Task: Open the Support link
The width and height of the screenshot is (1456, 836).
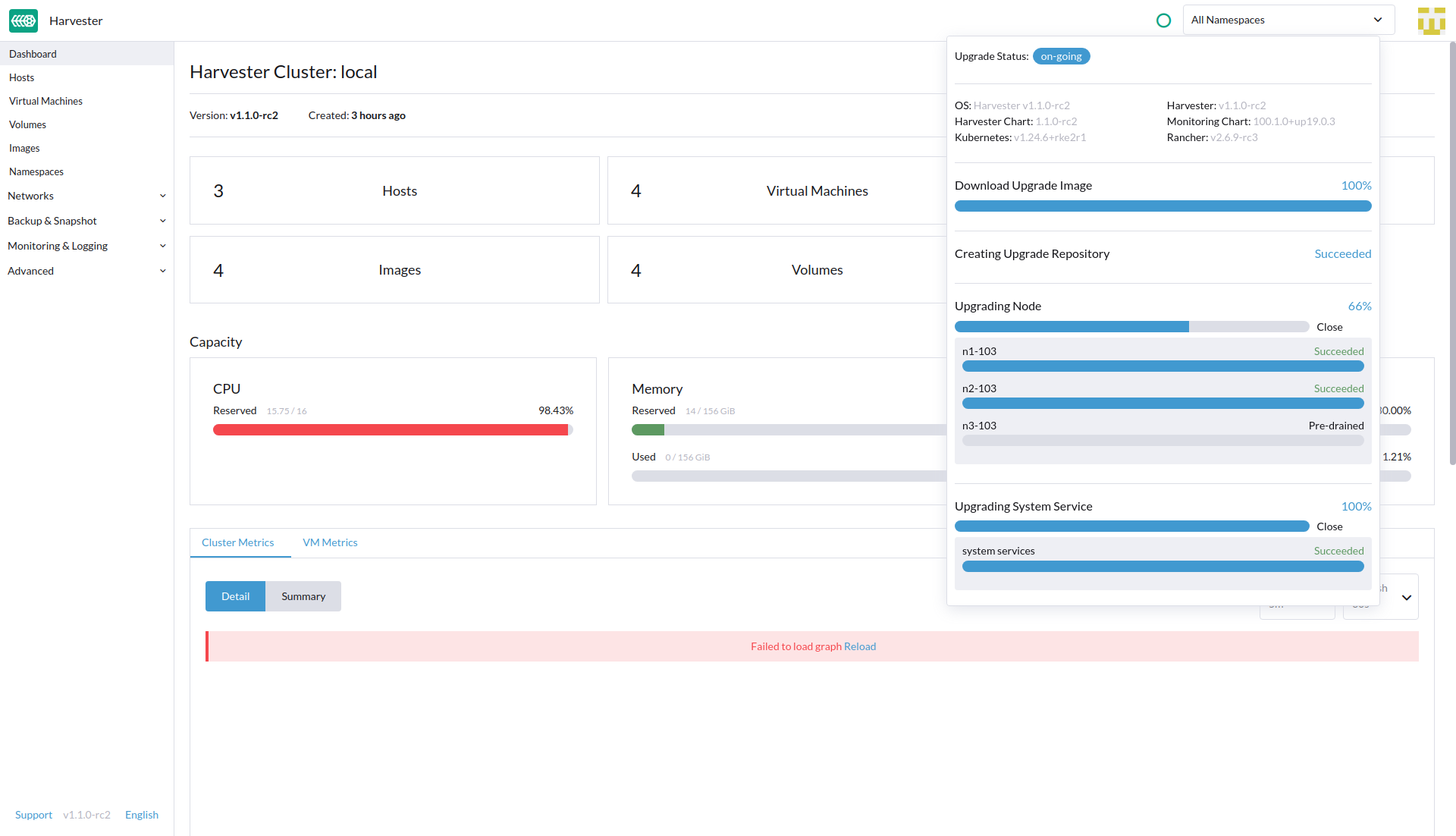Action: 33,815
